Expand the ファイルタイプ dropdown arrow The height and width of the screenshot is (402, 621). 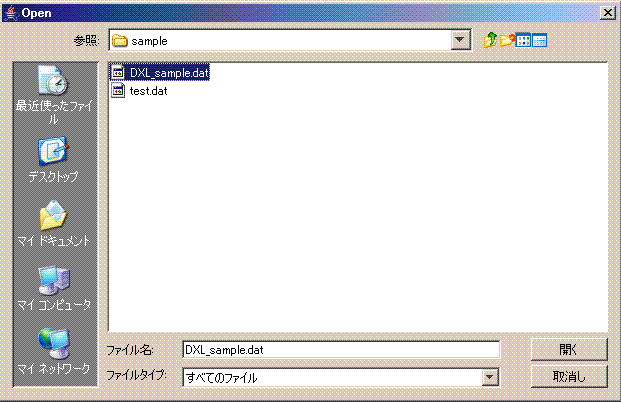pyautogui.click(x=490, y=377)
